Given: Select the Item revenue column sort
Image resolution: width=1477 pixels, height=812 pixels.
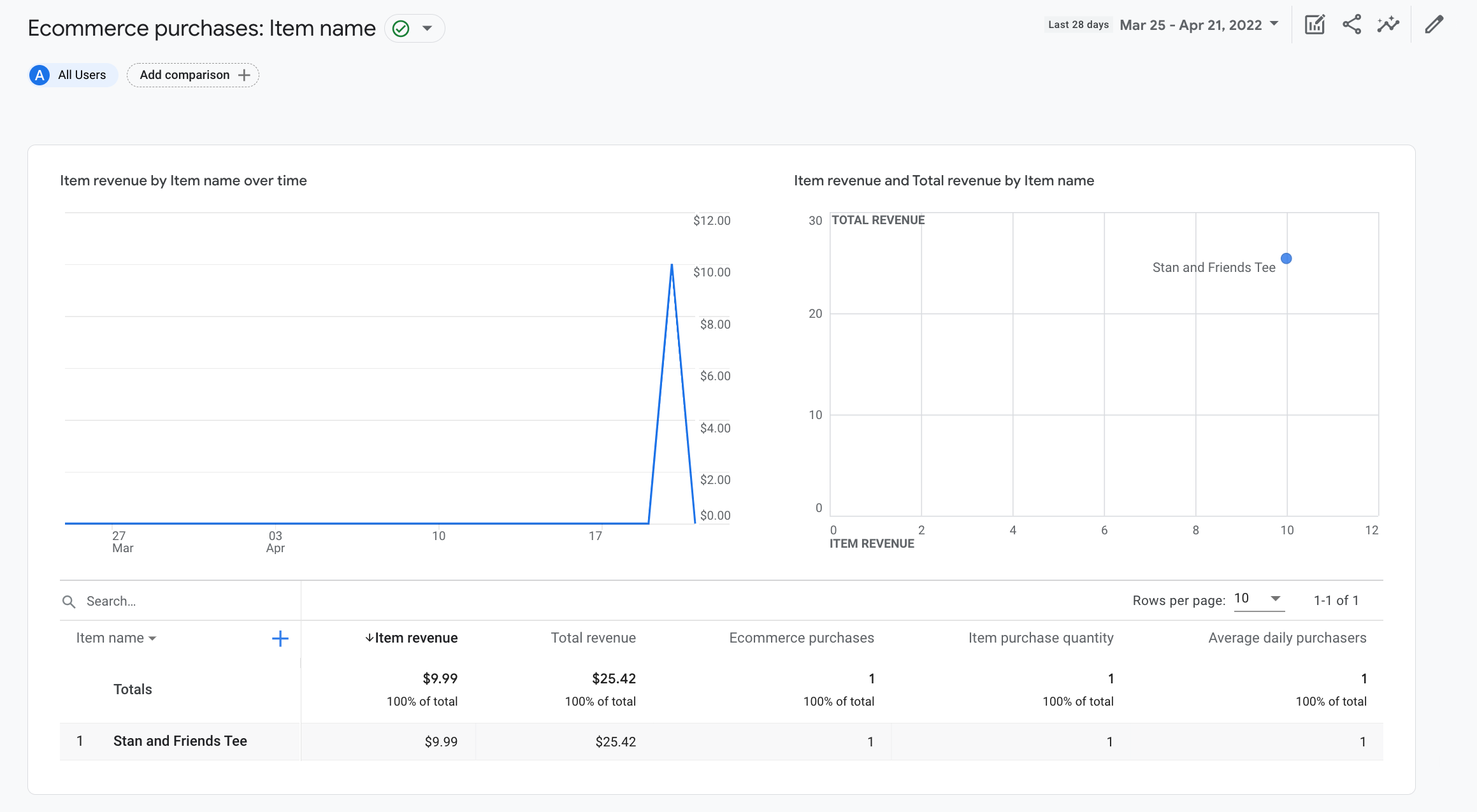Looking at the screenshot, I should pyautogui.click(x=411, y=637).
